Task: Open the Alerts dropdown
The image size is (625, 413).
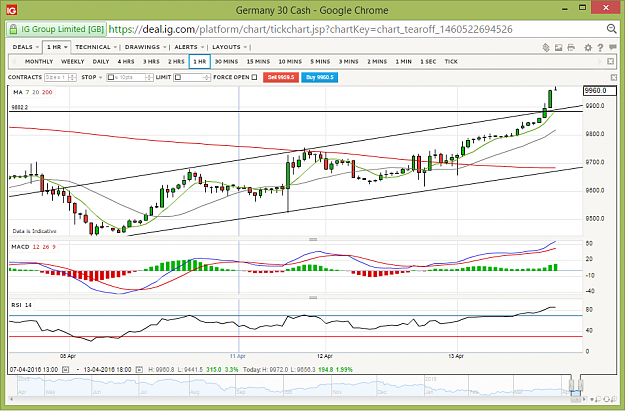Action: pos(189,47)
